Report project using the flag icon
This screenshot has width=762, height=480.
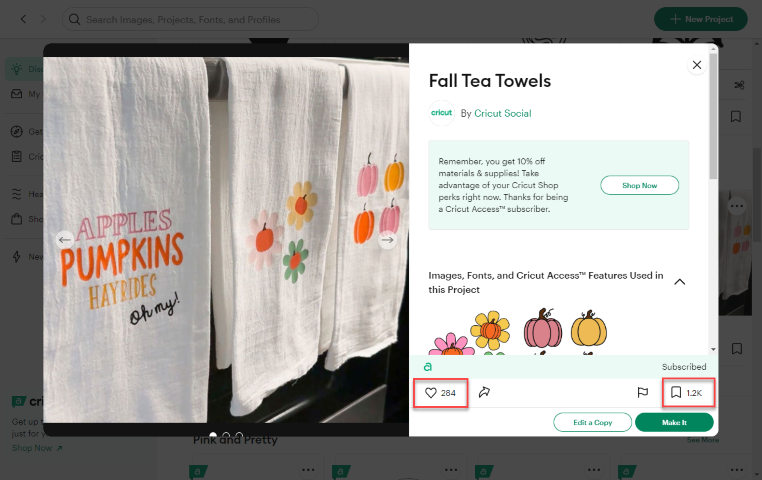tap(642, 393)
